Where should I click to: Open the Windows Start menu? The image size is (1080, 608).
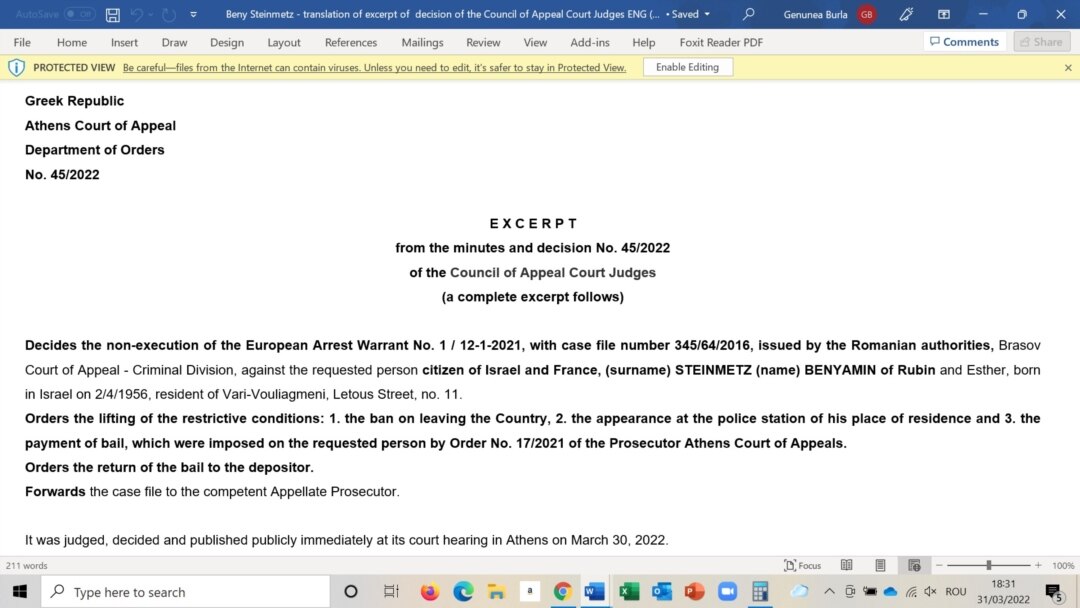[x=19, y=591]
